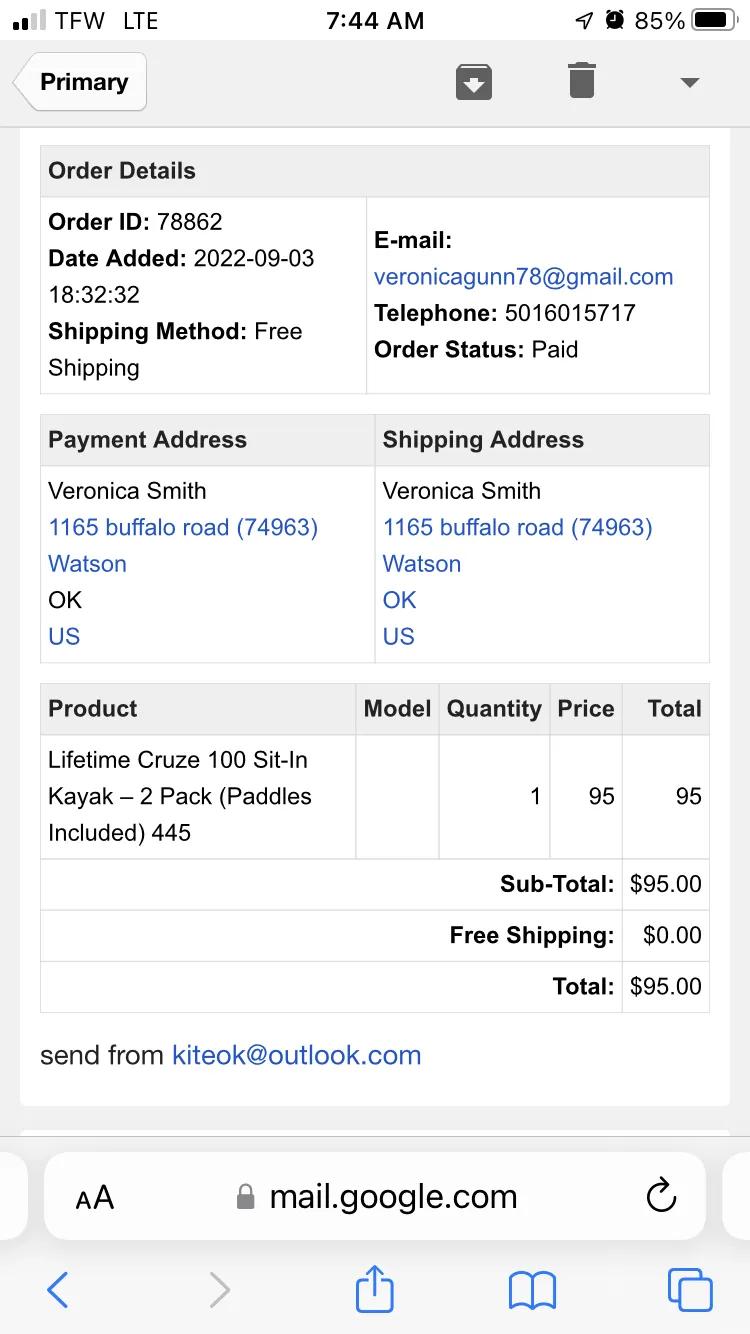Tap the Safari share icon
This screenshot has height=1334, width=750.
pyautogui.click(x=375, y=1289)
